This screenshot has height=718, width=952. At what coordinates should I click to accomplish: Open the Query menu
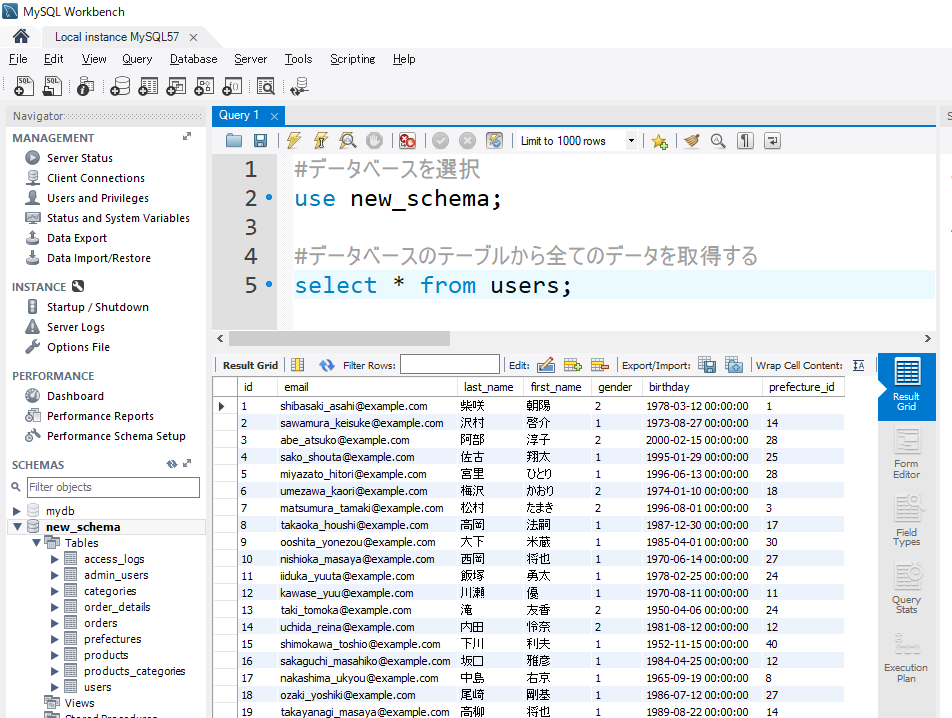point(137,59)
